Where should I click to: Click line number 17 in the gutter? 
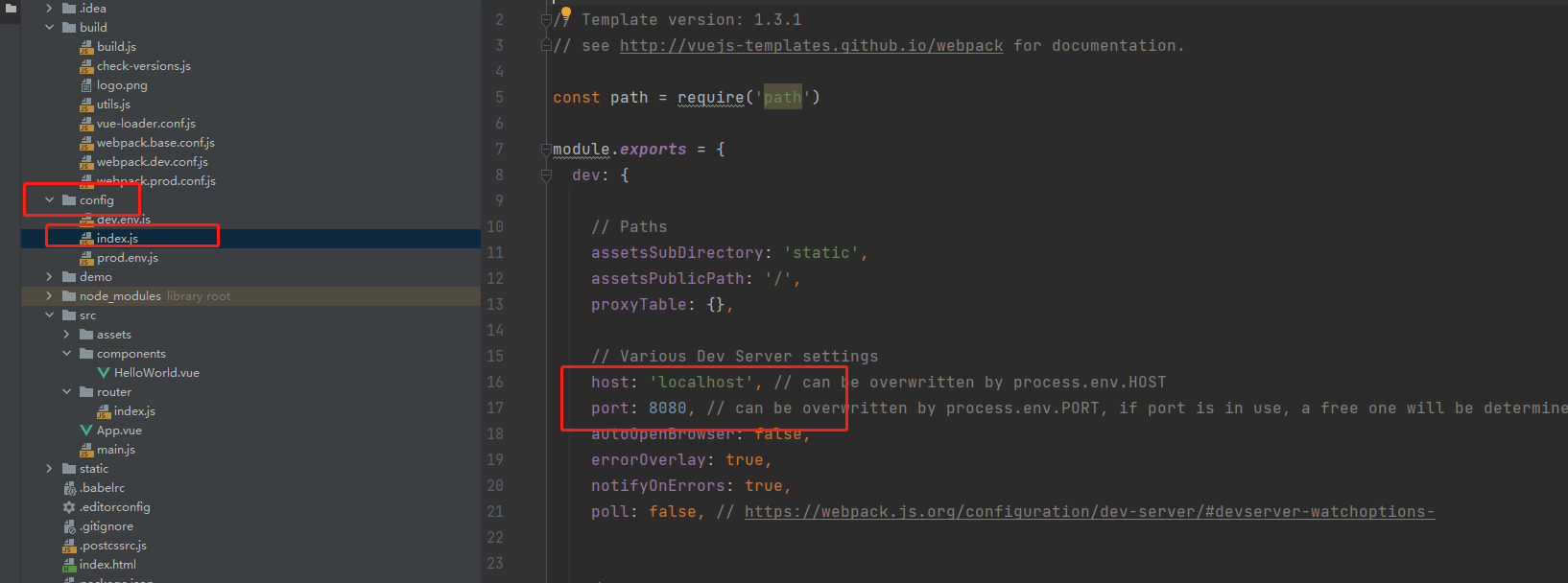click(495, 408)
